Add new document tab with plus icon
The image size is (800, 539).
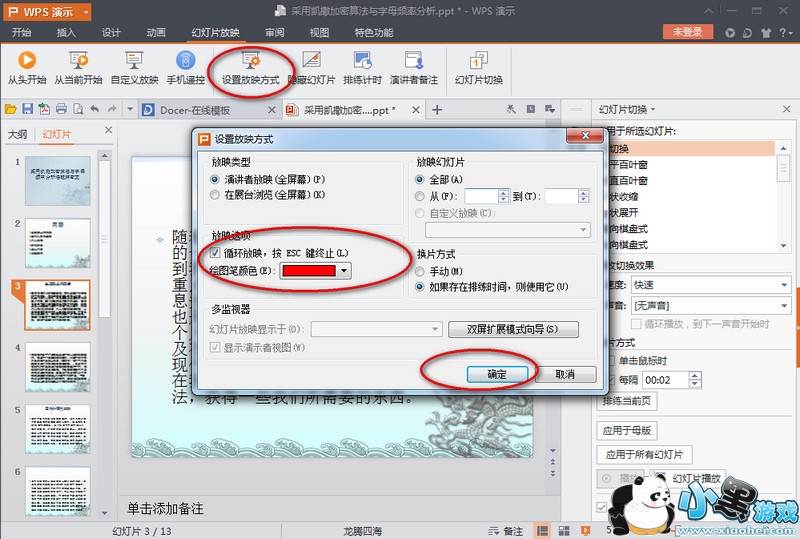pyautogui.click(x=437, y=110)
